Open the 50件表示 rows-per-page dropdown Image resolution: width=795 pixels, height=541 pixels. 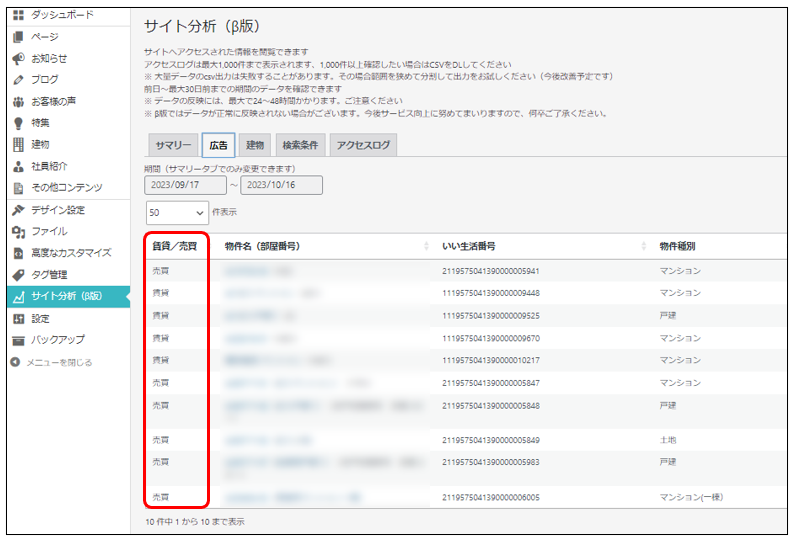click(x=177, y=212)
